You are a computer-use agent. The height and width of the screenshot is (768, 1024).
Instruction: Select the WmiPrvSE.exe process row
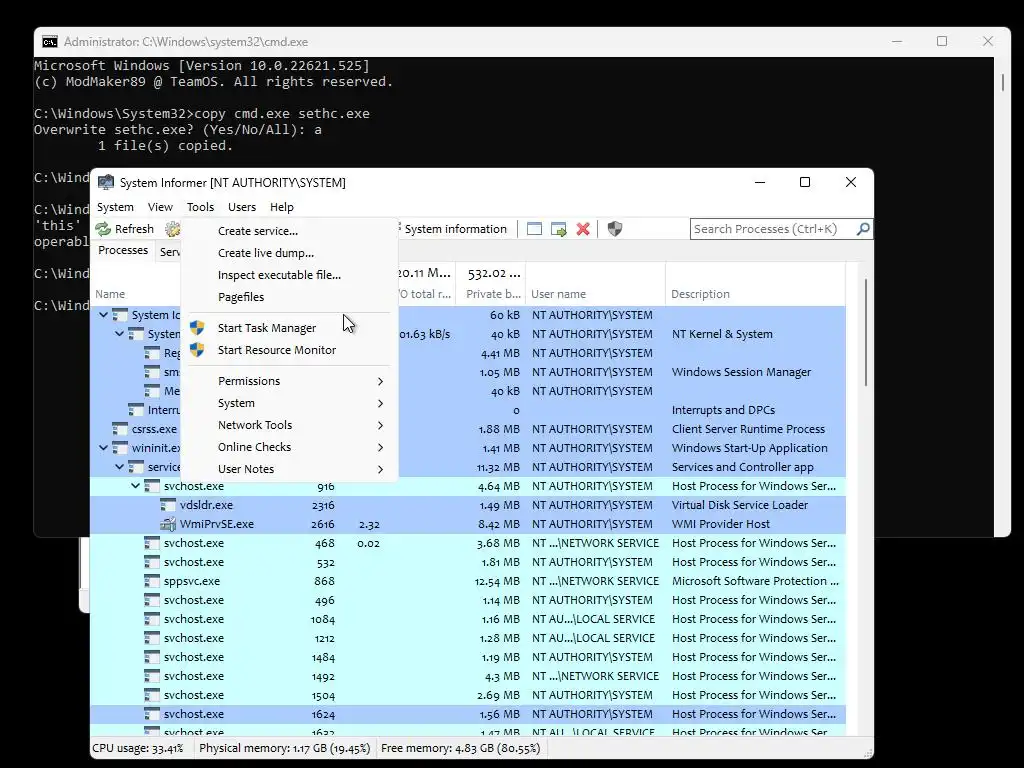tap(468, 524)
